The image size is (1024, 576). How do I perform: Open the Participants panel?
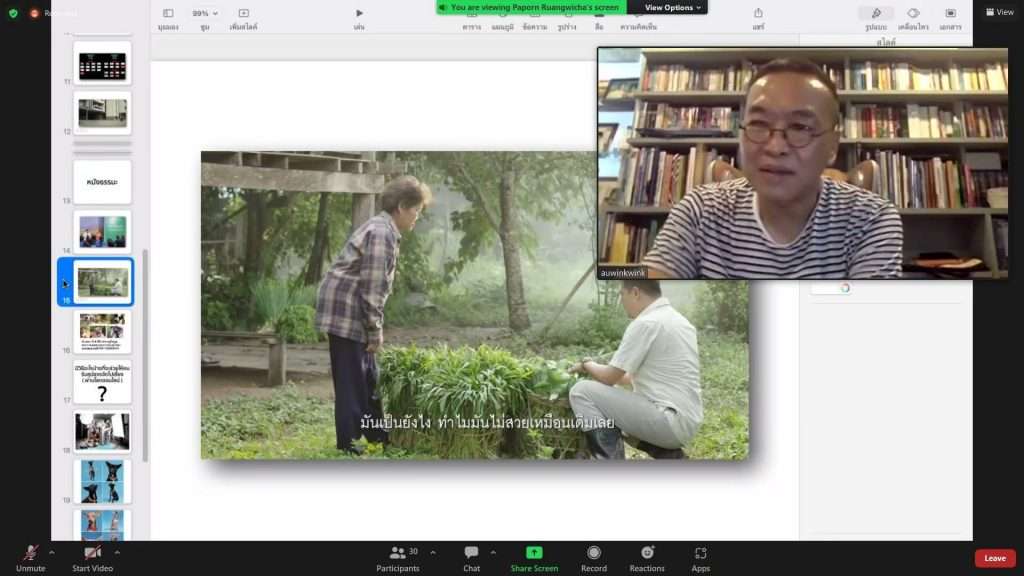398,559
